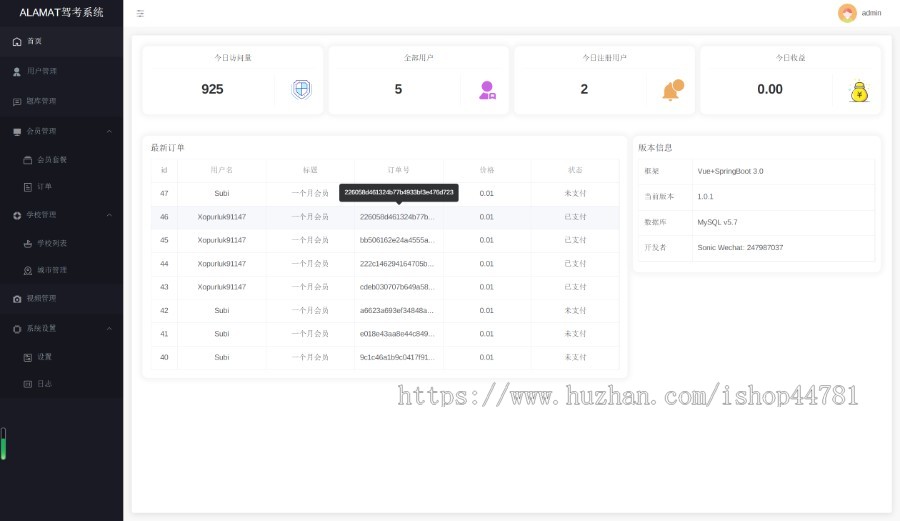Click order number cell in row 45
Screen dimensions: 900x521
(397, 240)
